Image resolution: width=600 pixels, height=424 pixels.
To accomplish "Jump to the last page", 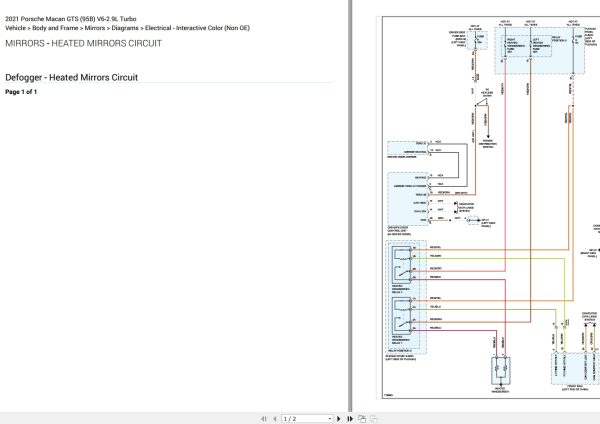I will tap(350, 419).
